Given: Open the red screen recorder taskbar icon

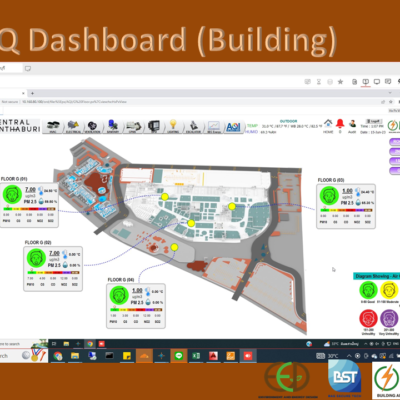Looking at the screenshot, I should (248, 356).
